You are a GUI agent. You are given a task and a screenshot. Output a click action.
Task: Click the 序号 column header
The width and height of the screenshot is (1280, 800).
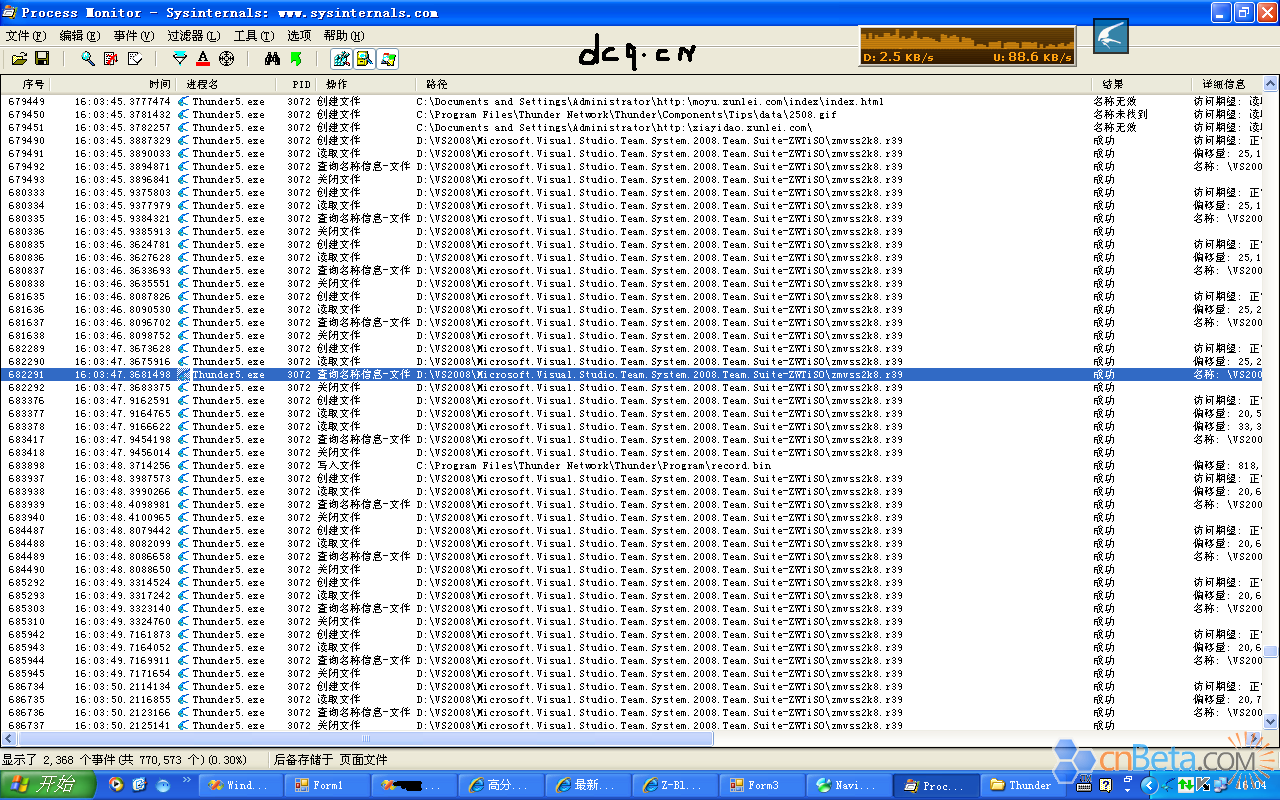point(26,84)
